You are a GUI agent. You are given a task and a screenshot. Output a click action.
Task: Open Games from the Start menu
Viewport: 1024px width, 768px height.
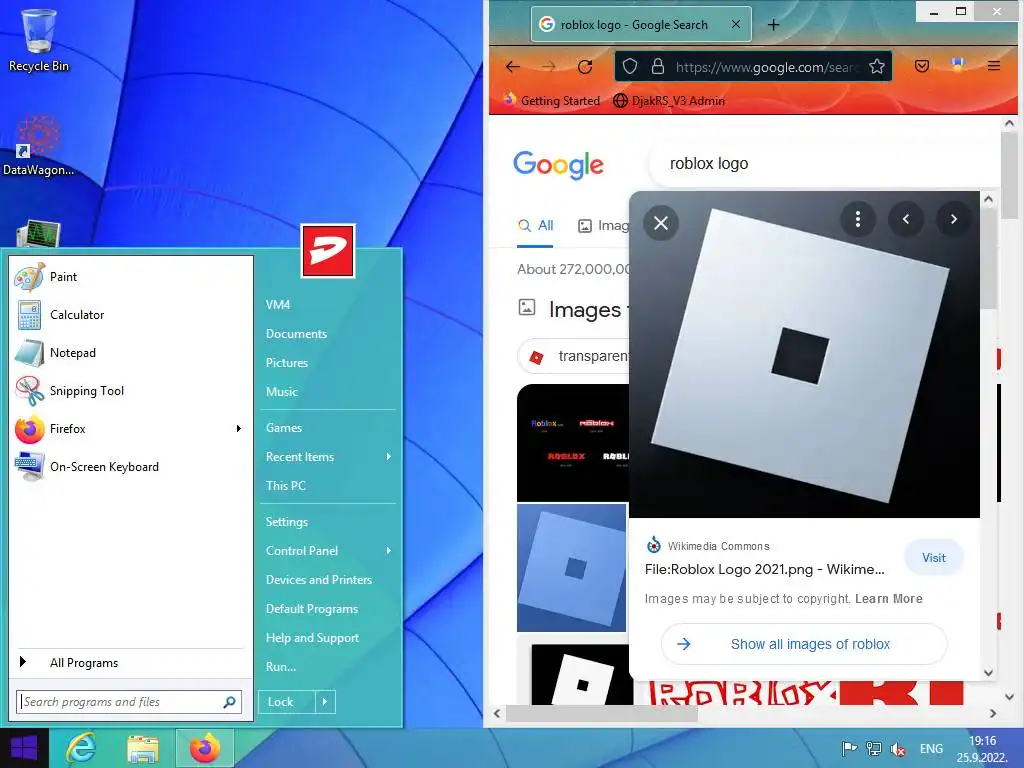(x=284, y=428)
